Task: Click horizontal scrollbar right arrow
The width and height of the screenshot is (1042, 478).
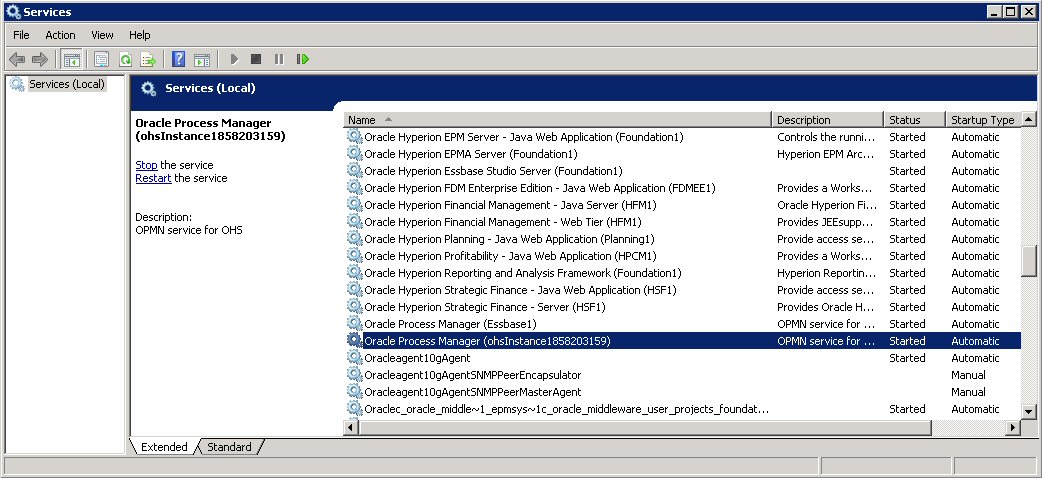Action: (x=1013, y=428)
